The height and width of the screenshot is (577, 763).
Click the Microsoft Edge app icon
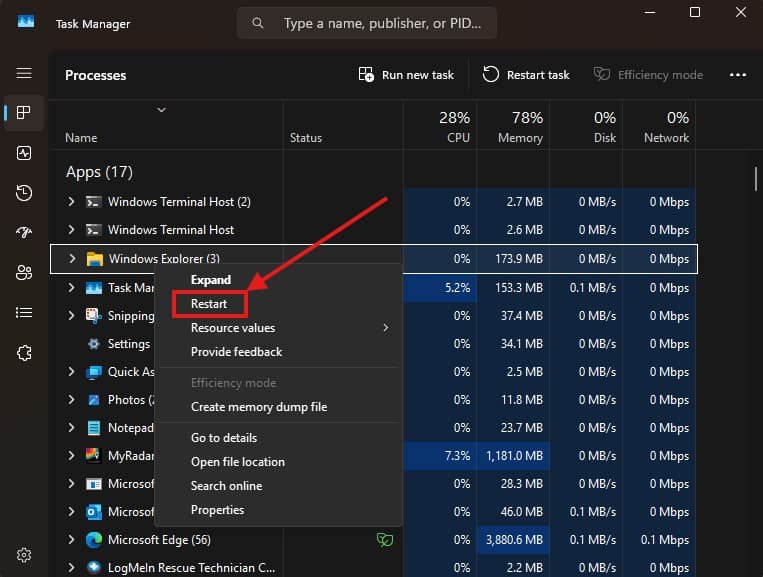pos(94,540)
